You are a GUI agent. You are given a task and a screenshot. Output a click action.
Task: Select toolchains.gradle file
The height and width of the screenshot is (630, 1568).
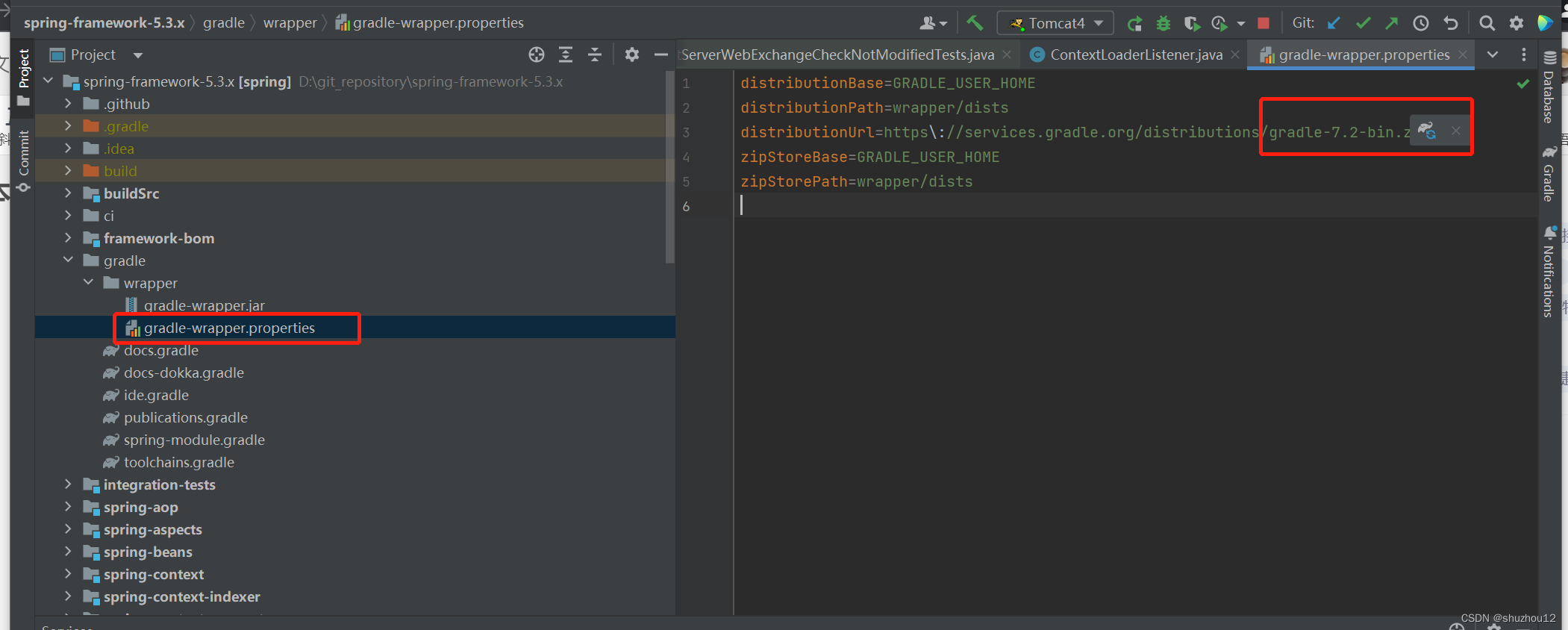tap(178, 462)
